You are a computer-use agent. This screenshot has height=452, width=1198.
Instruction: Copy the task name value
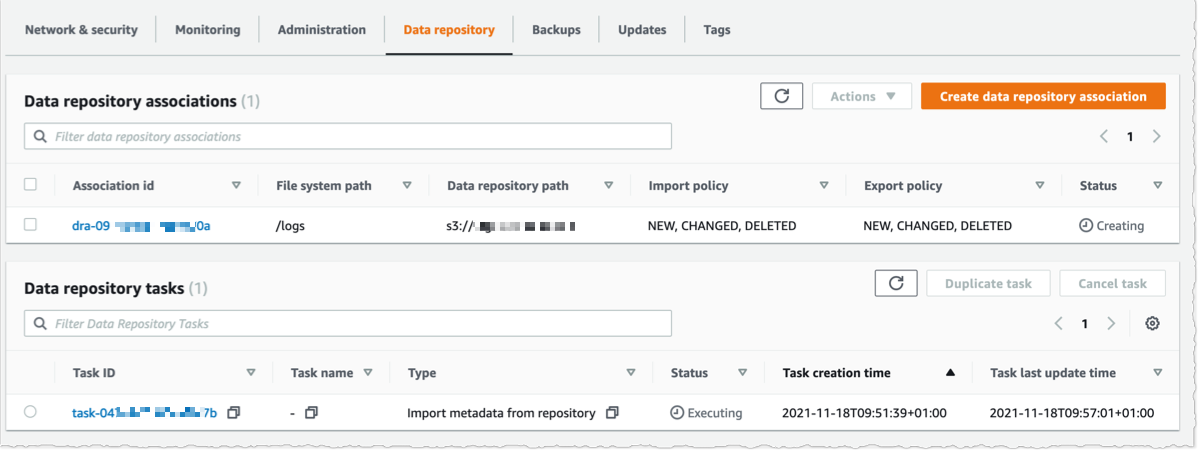click(x=311, y=412)
